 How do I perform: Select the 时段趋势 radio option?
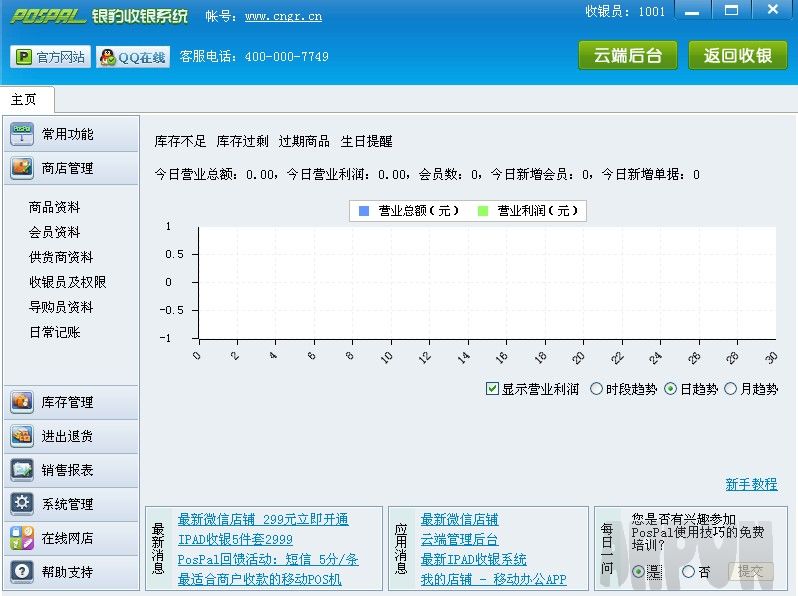(x=597, y=389)
